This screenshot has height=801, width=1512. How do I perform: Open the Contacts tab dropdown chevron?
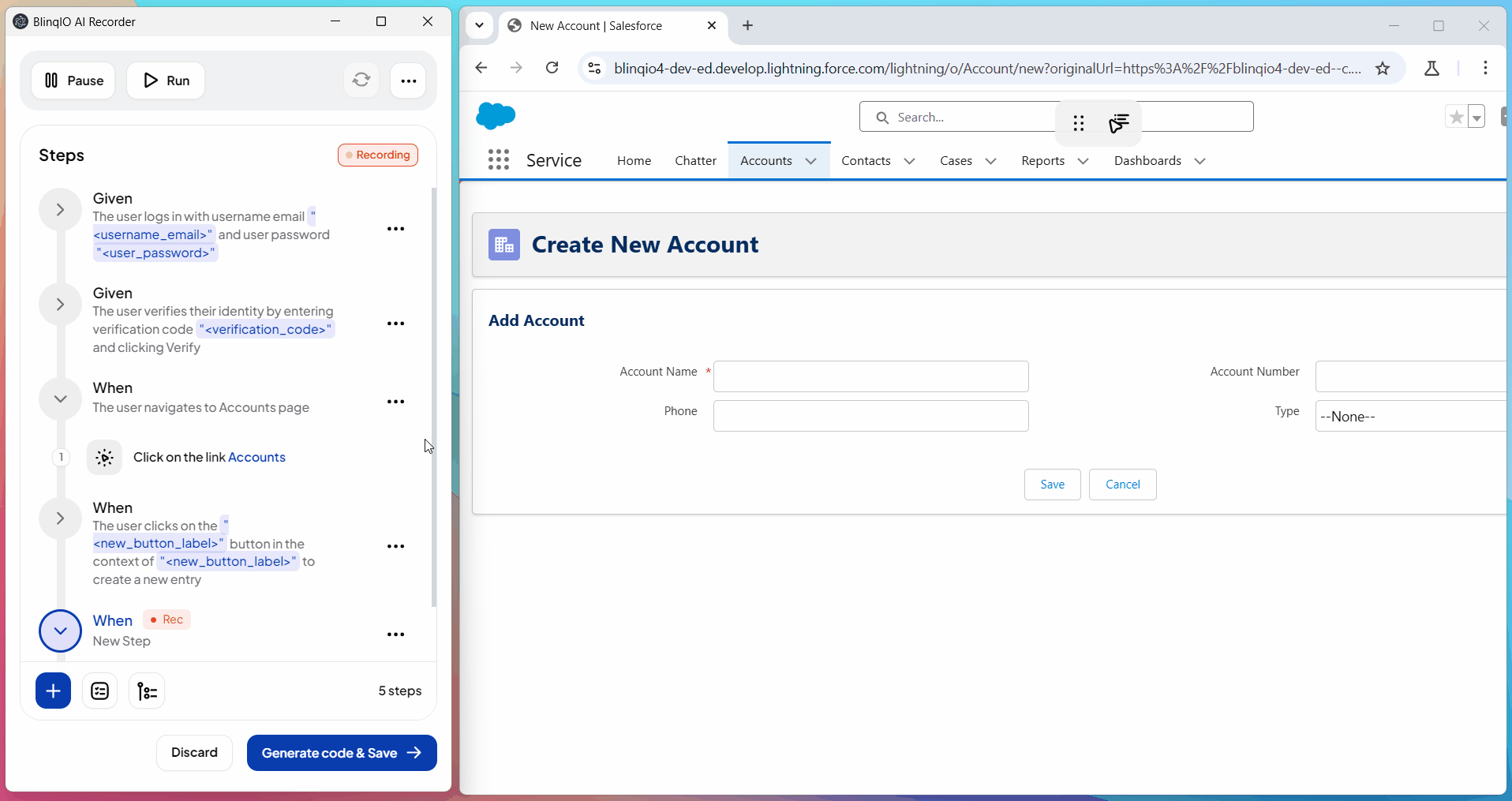pyautogui.click(x=909, y=161)
